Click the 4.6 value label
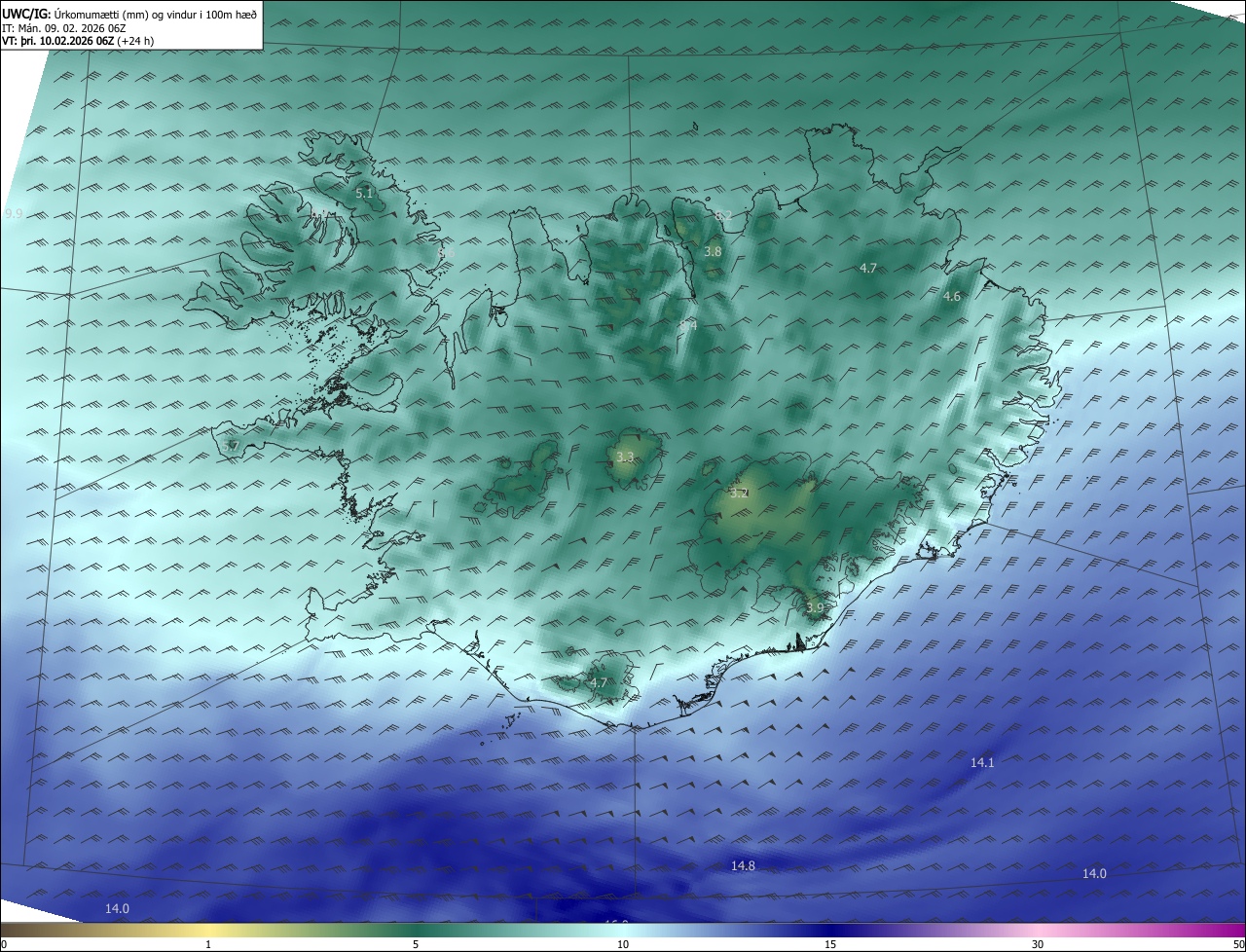The width and height of the screenshot is (1246, 952). pos(952,297)
